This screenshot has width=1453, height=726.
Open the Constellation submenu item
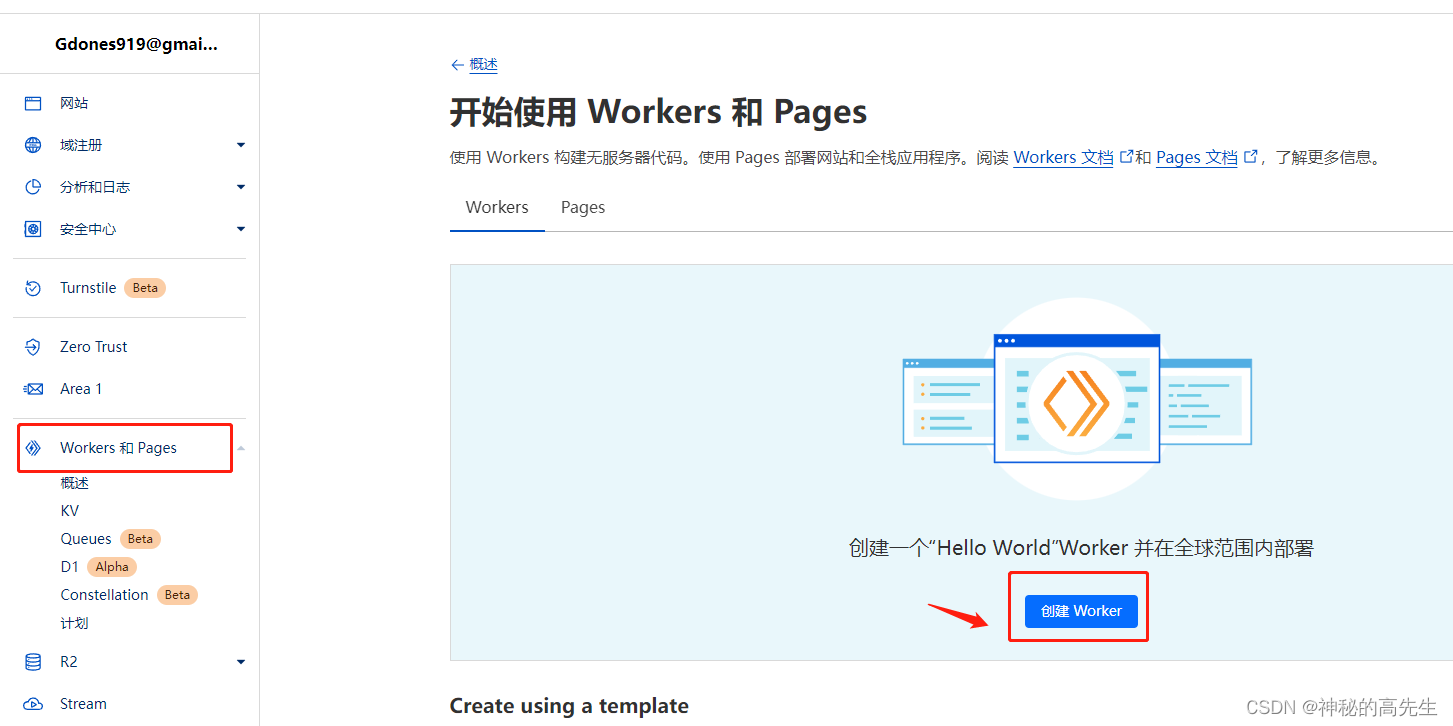point(104,595)
